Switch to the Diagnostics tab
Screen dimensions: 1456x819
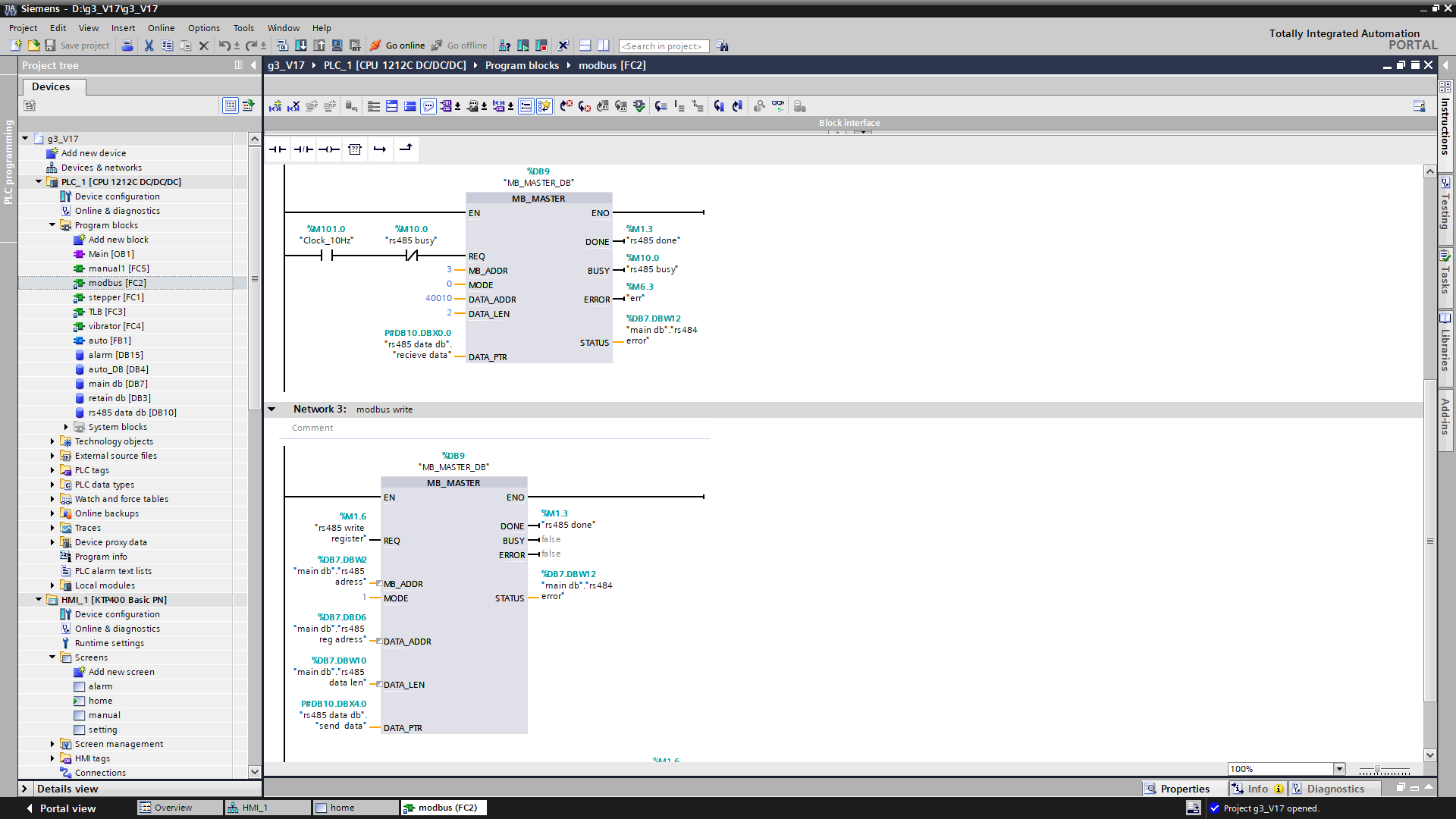coord(1335,789)
